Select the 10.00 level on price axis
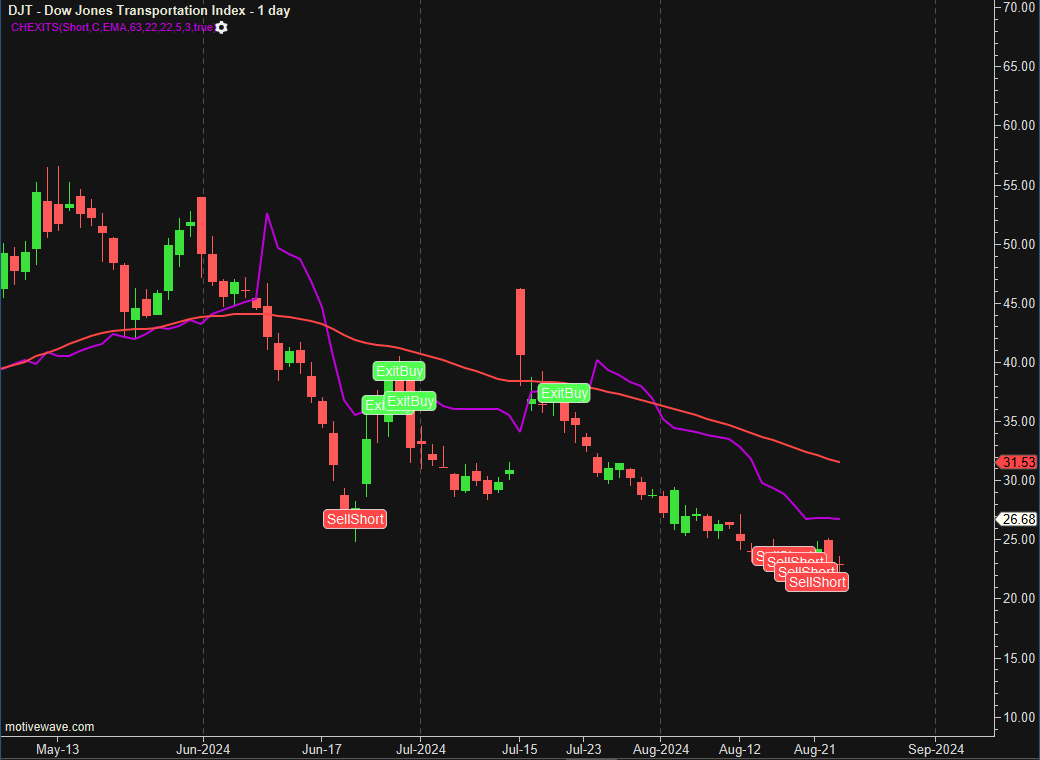This screenshot has width=1040, height=760. [x=1019, y=717]
